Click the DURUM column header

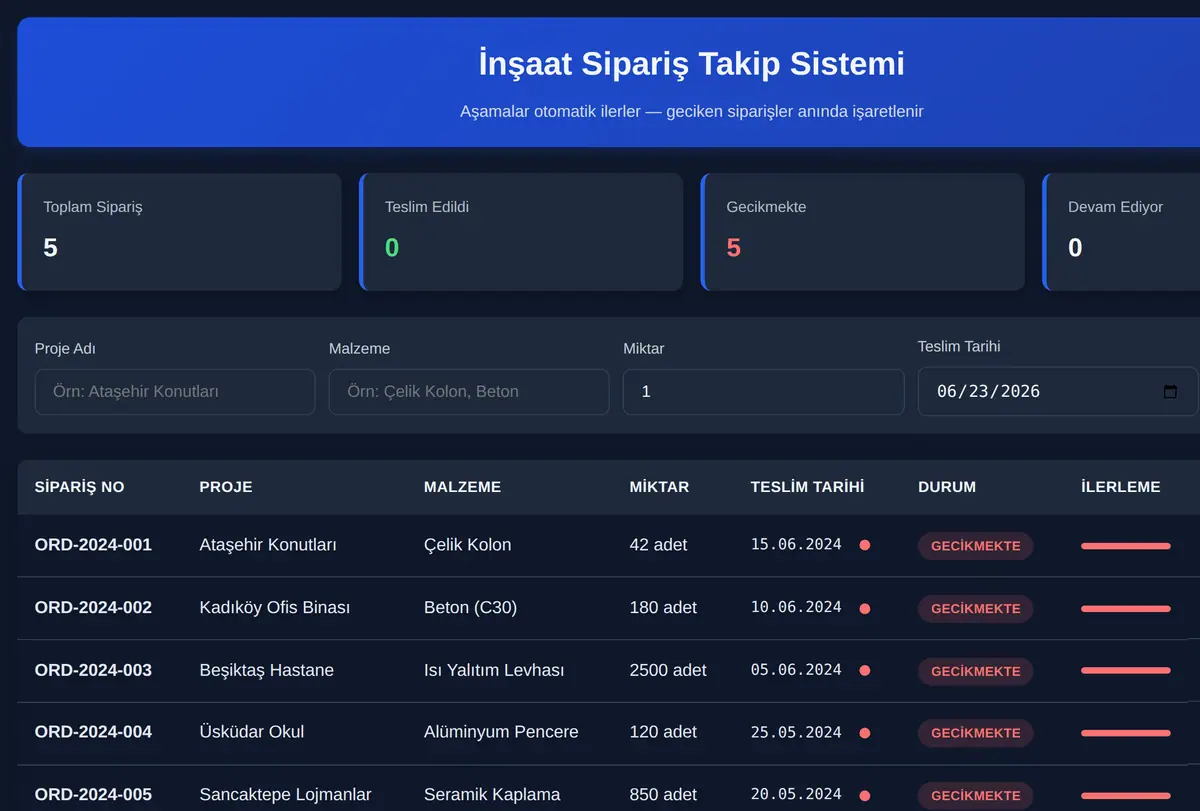[947, 487]
